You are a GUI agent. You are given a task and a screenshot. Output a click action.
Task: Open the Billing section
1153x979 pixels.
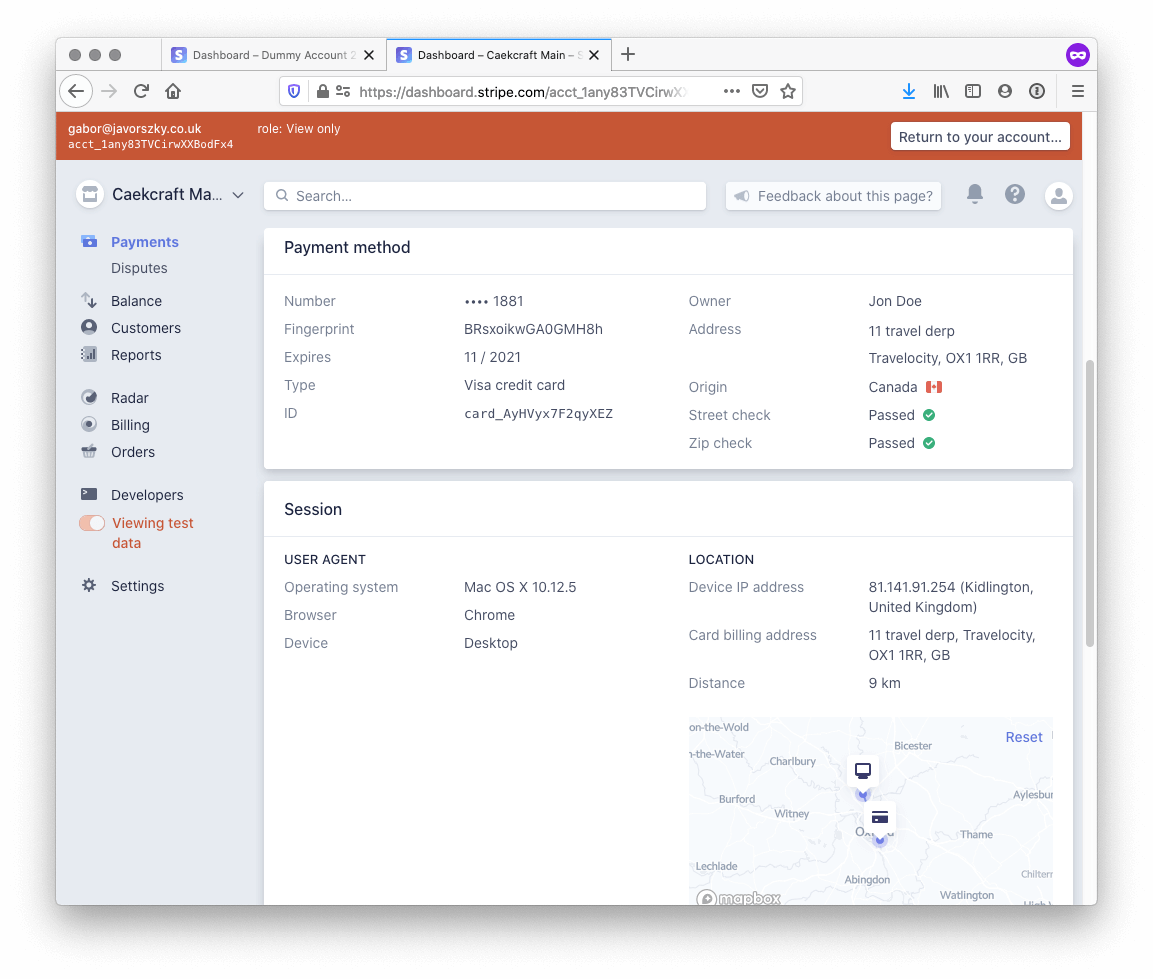pos(130,425)
